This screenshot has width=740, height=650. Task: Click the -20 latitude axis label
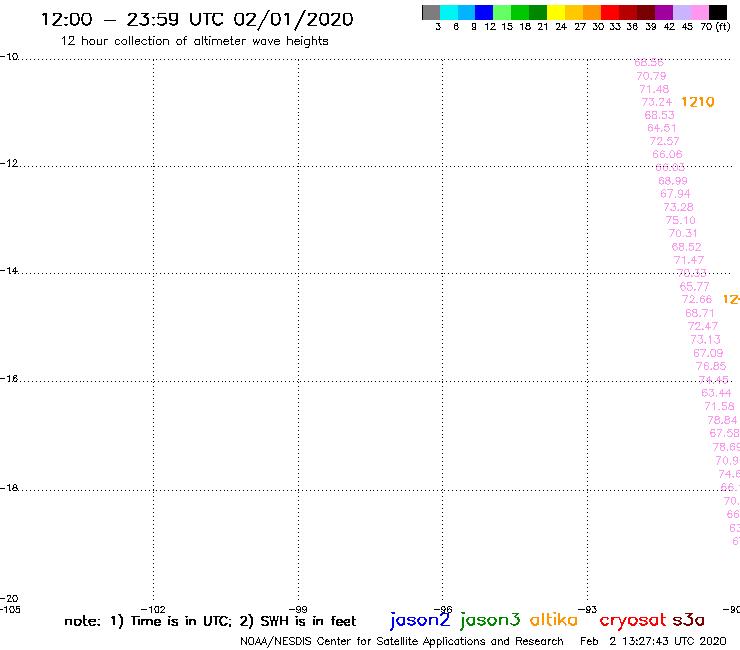9,599
